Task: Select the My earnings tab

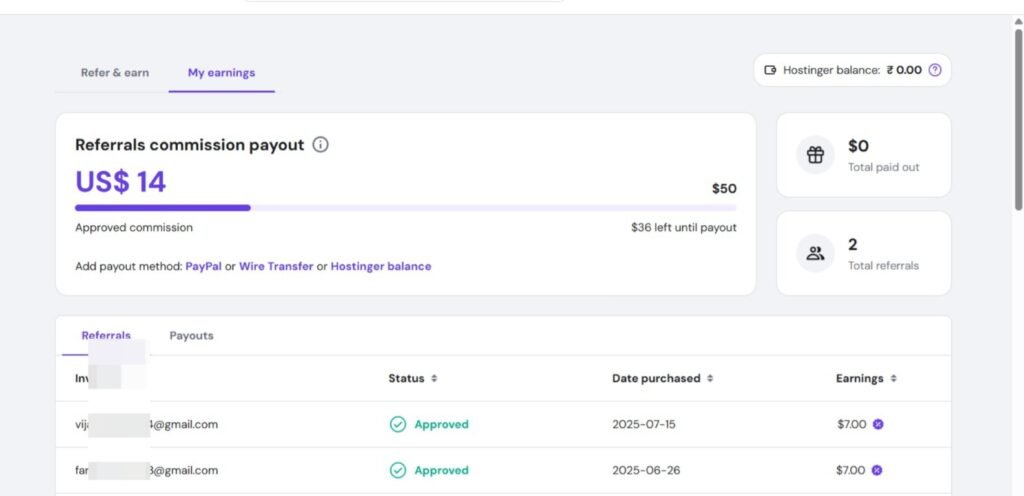Action: [x=221, y=73]
